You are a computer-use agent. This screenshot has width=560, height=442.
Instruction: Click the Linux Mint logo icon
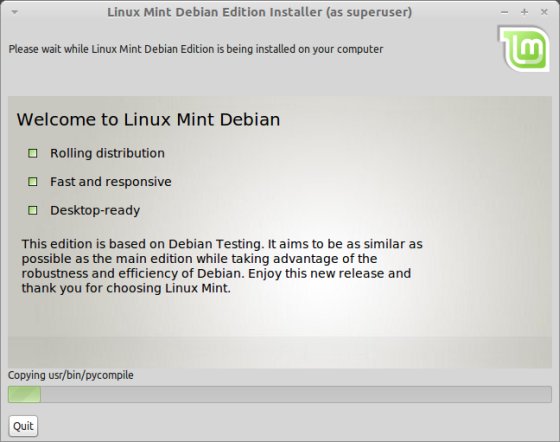click(x=524, y=49)
